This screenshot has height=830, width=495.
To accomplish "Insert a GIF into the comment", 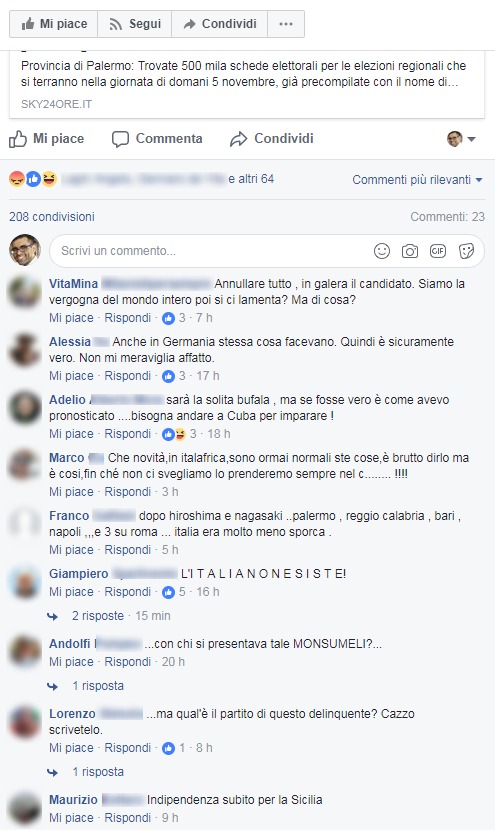I will pyautogui.click(x=438, y=251).
